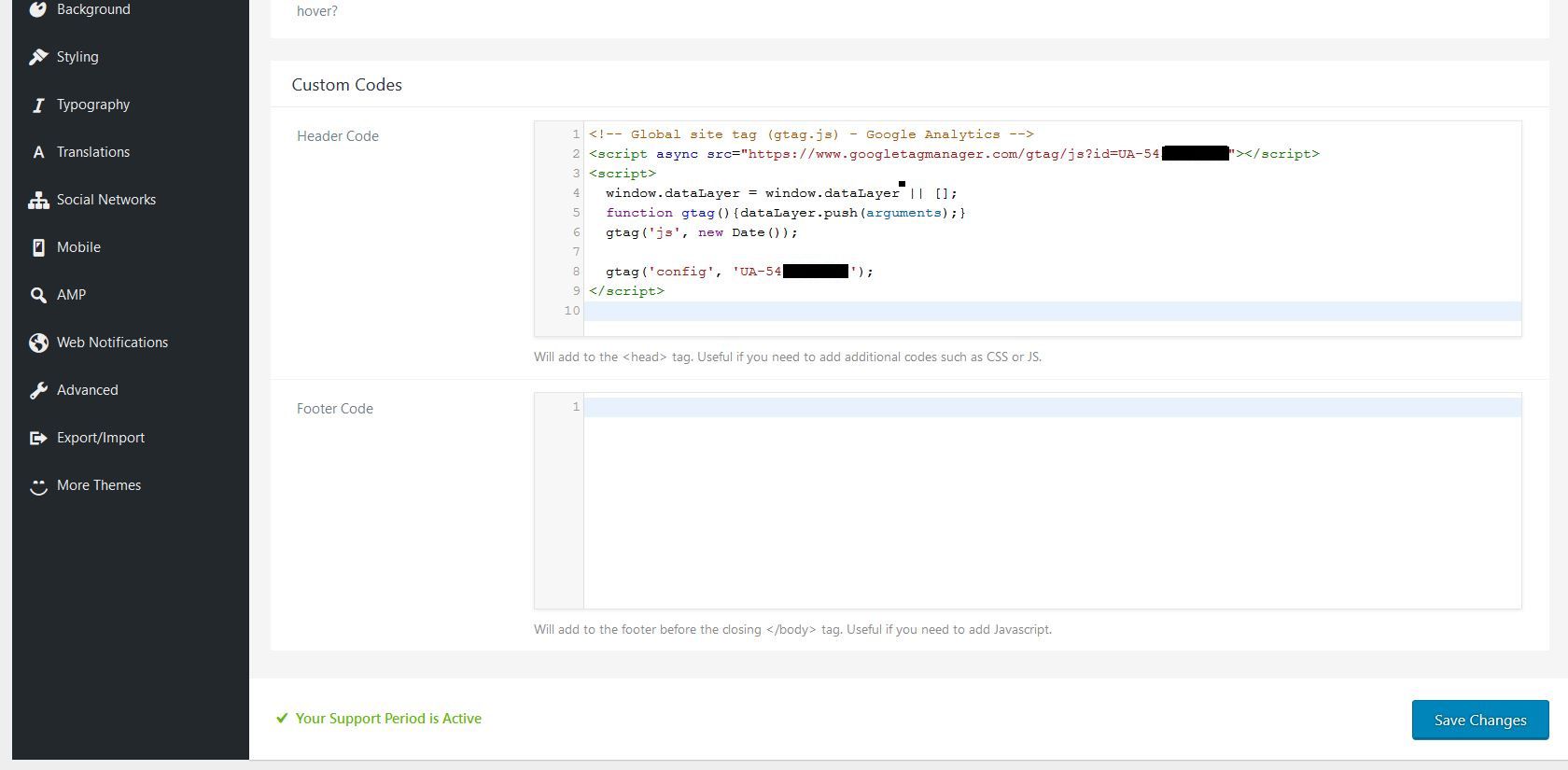The width and height of the screenshot is (1568, 770).
Task: Click the Header Code field label
Action: pyautogui.click(x=338, y=136)
